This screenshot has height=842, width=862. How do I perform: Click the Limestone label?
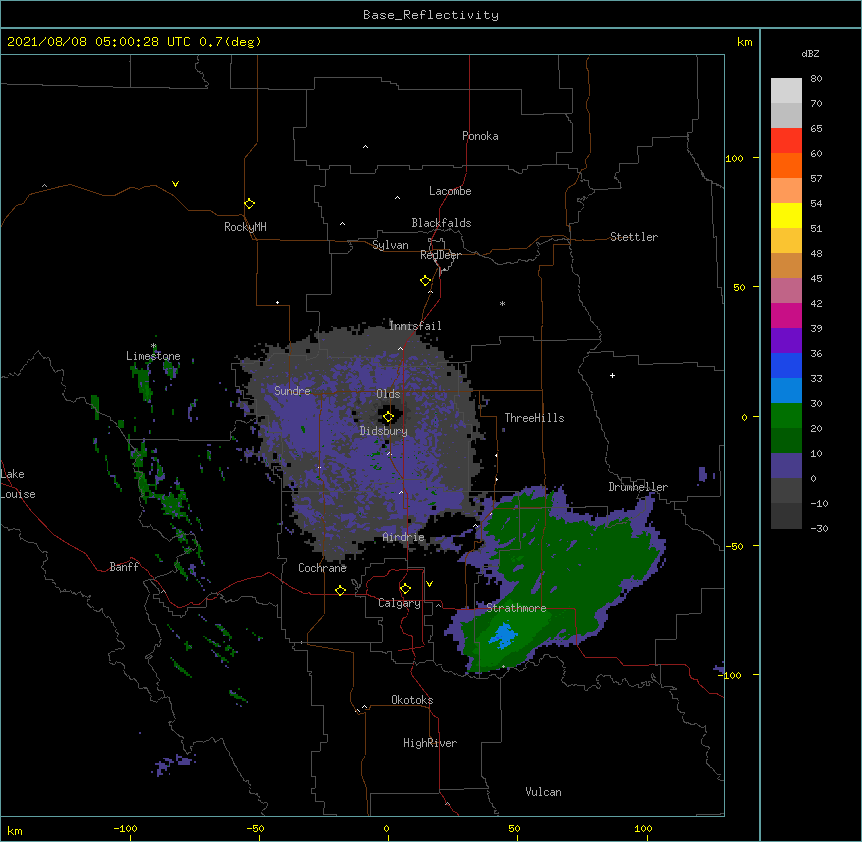tap(153, 356)
